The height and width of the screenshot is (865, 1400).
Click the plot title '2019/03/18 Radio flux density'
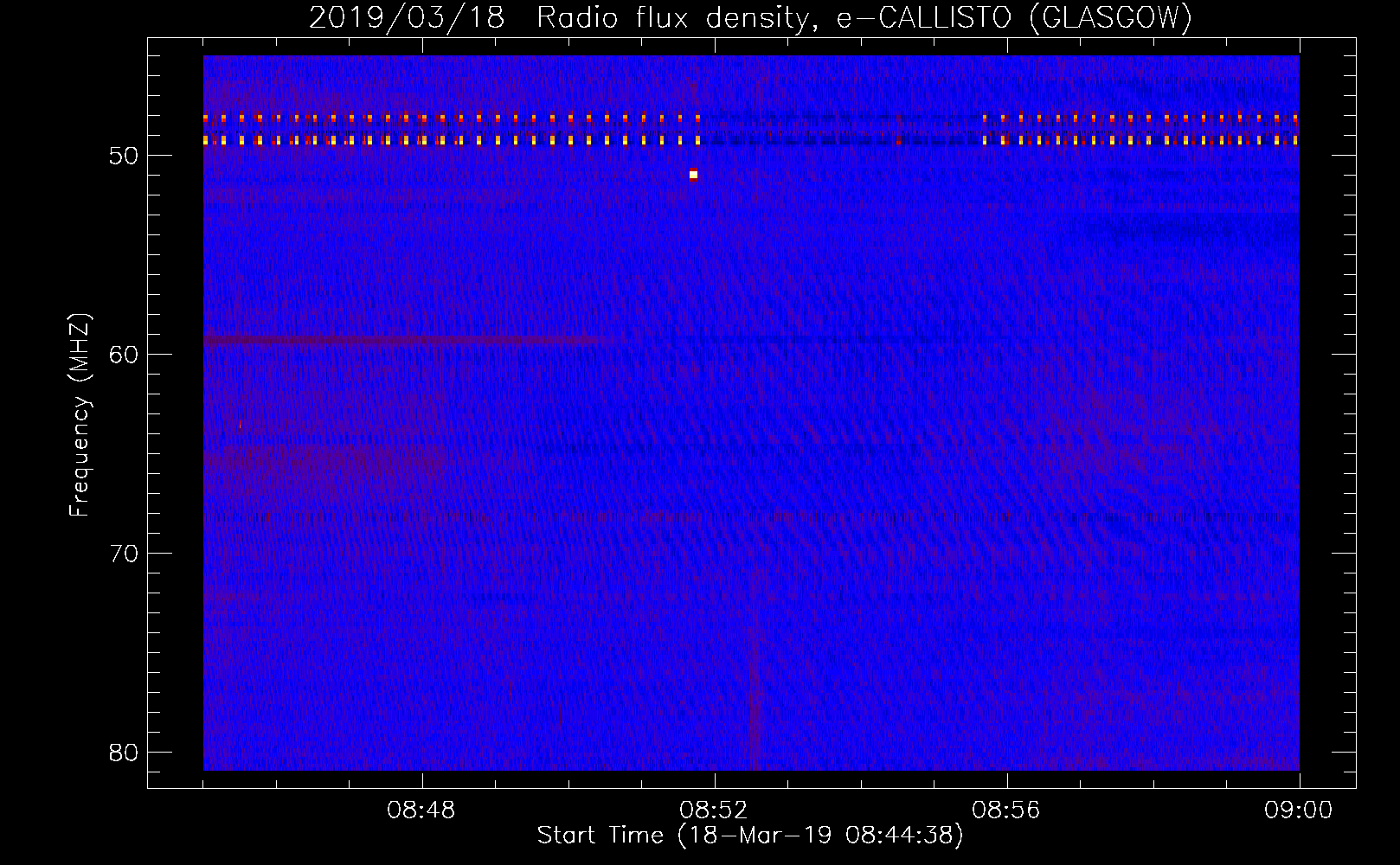[750, 17]
